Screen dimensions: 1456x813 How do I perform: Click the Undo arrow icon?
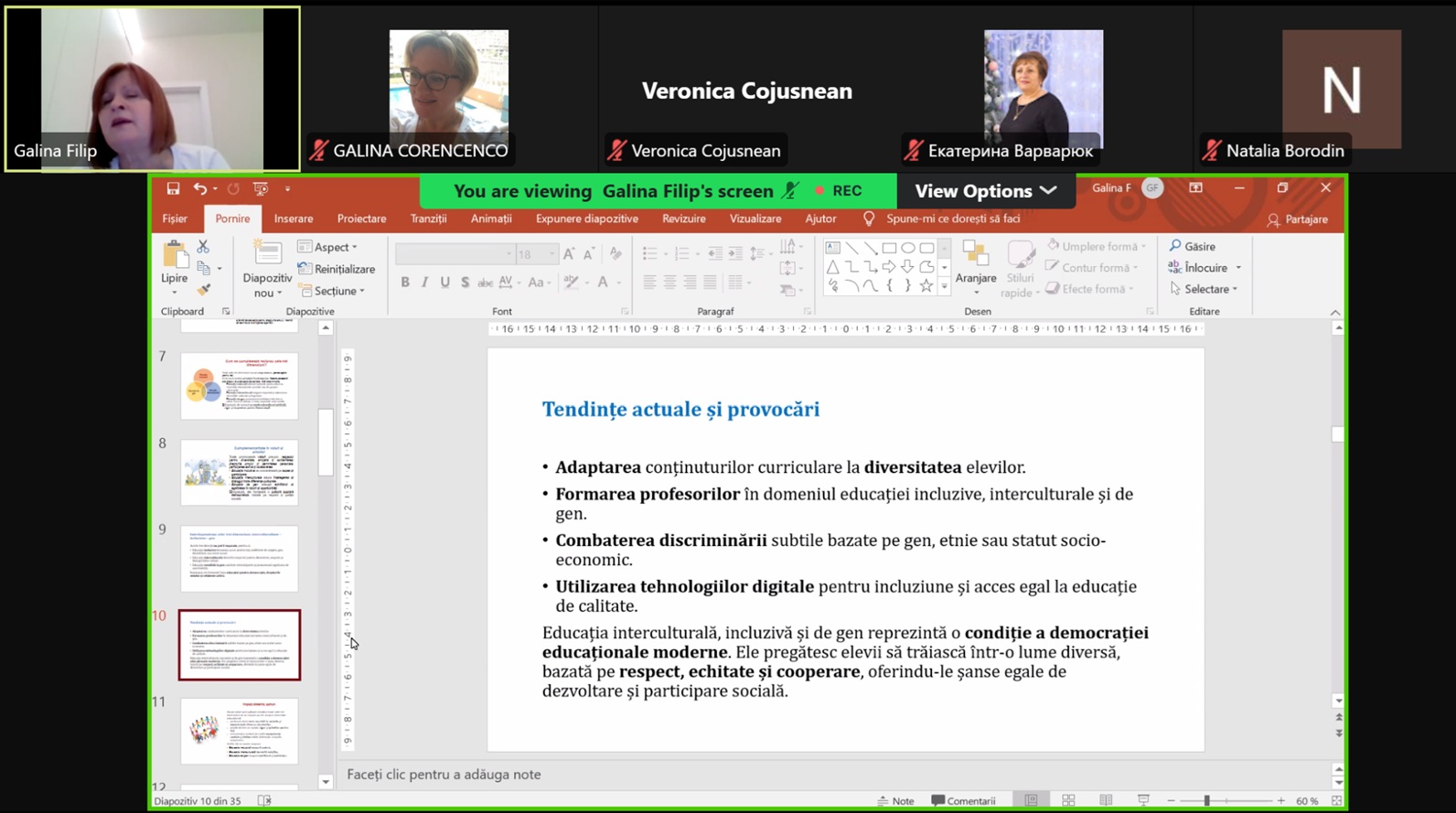pos(199,188)
